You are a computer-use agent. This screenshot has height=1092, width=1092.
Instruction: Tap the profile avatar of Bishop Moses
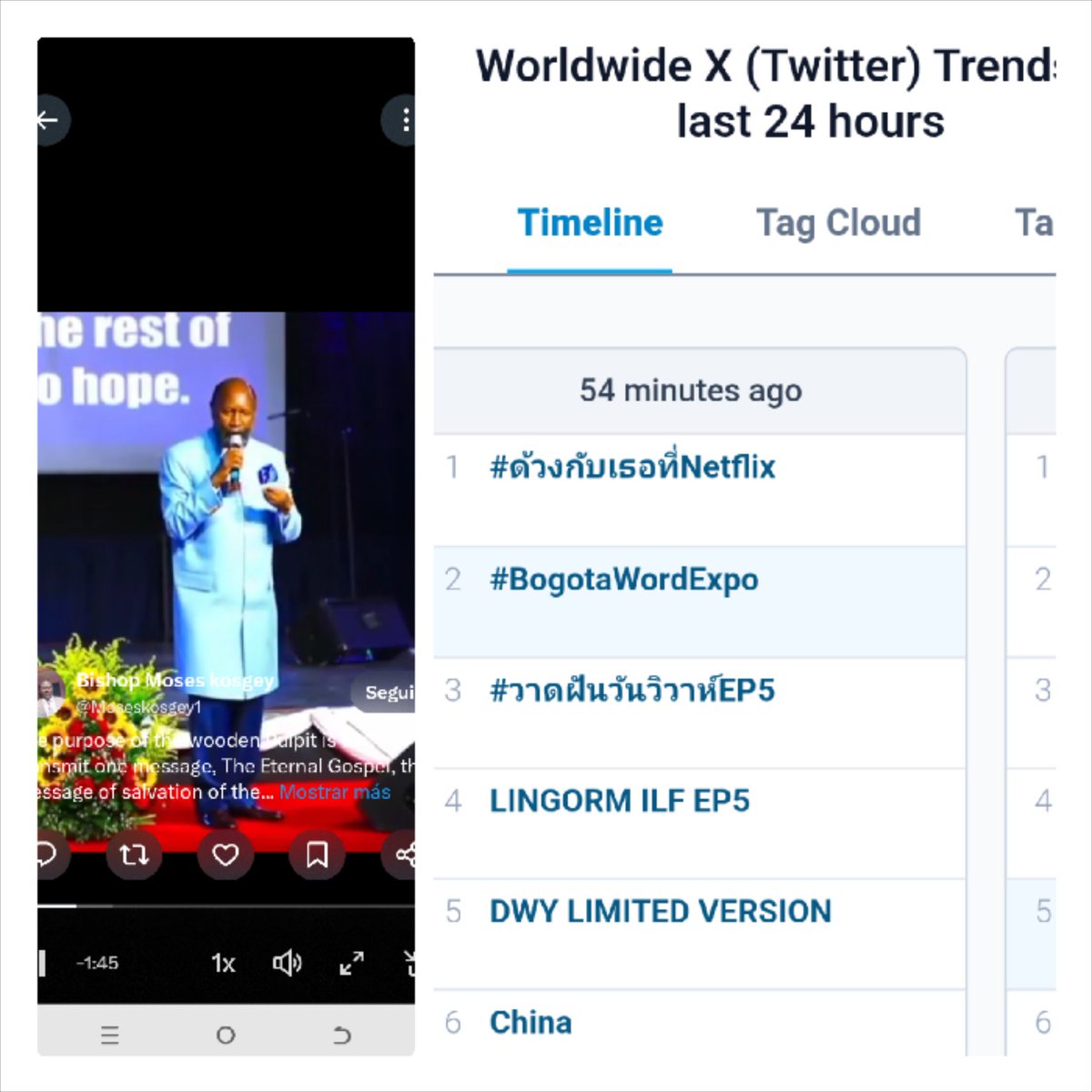click(51, 693)
